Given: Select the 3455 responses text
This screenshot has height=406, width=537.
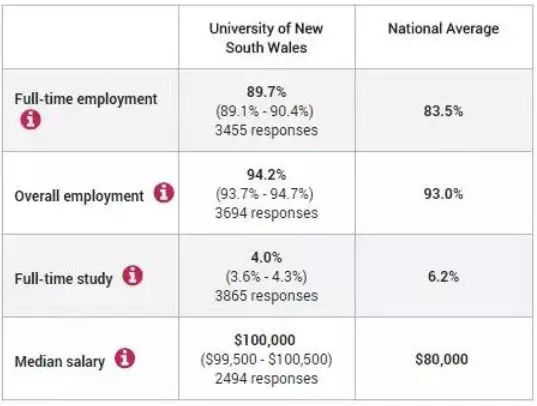Looking at the screenshot, I should [266, 131].
